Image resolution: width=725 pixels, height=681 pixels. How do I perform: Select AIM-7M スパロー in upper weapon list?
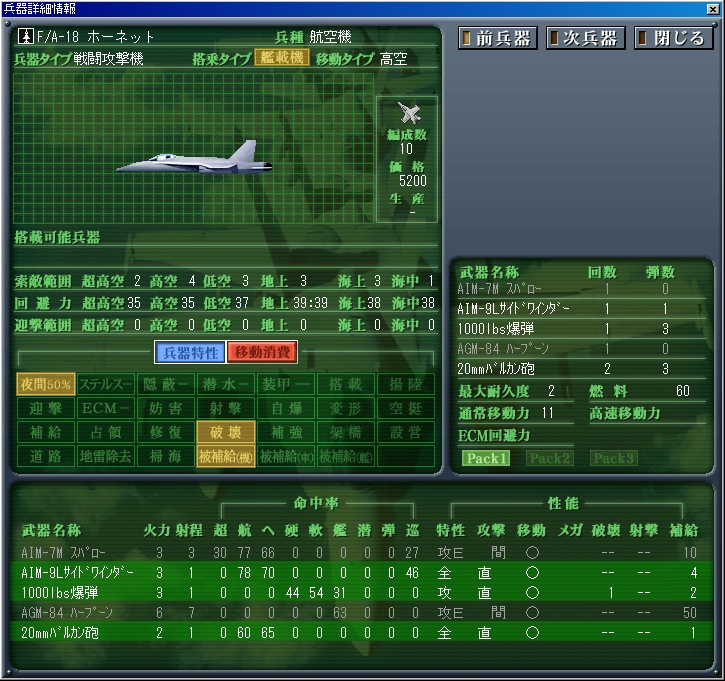click(581, 289)
